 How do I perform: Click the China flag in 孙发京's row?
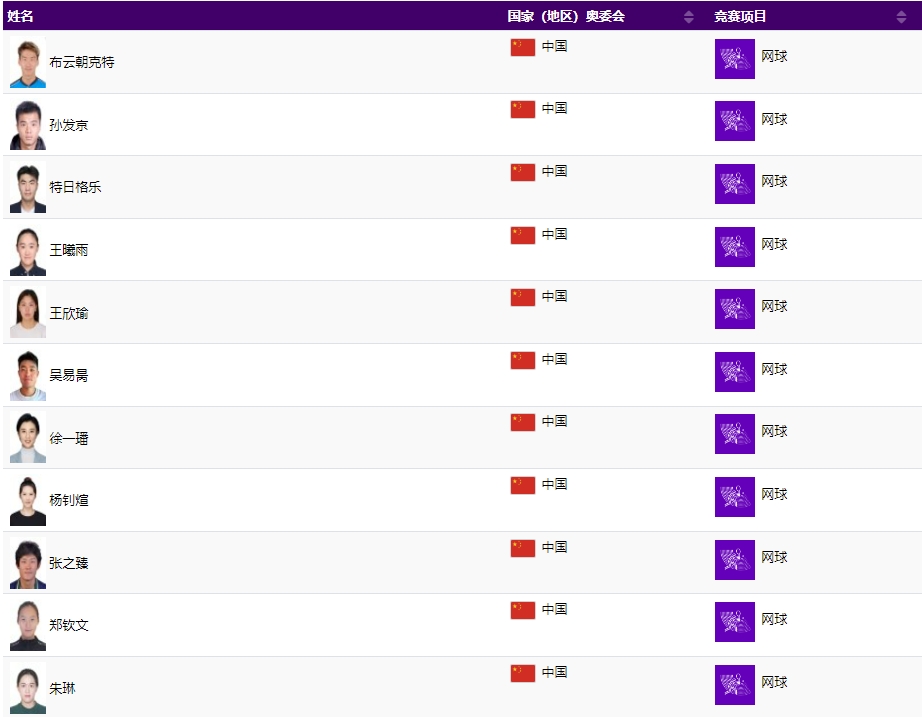(x=522, y=109)
